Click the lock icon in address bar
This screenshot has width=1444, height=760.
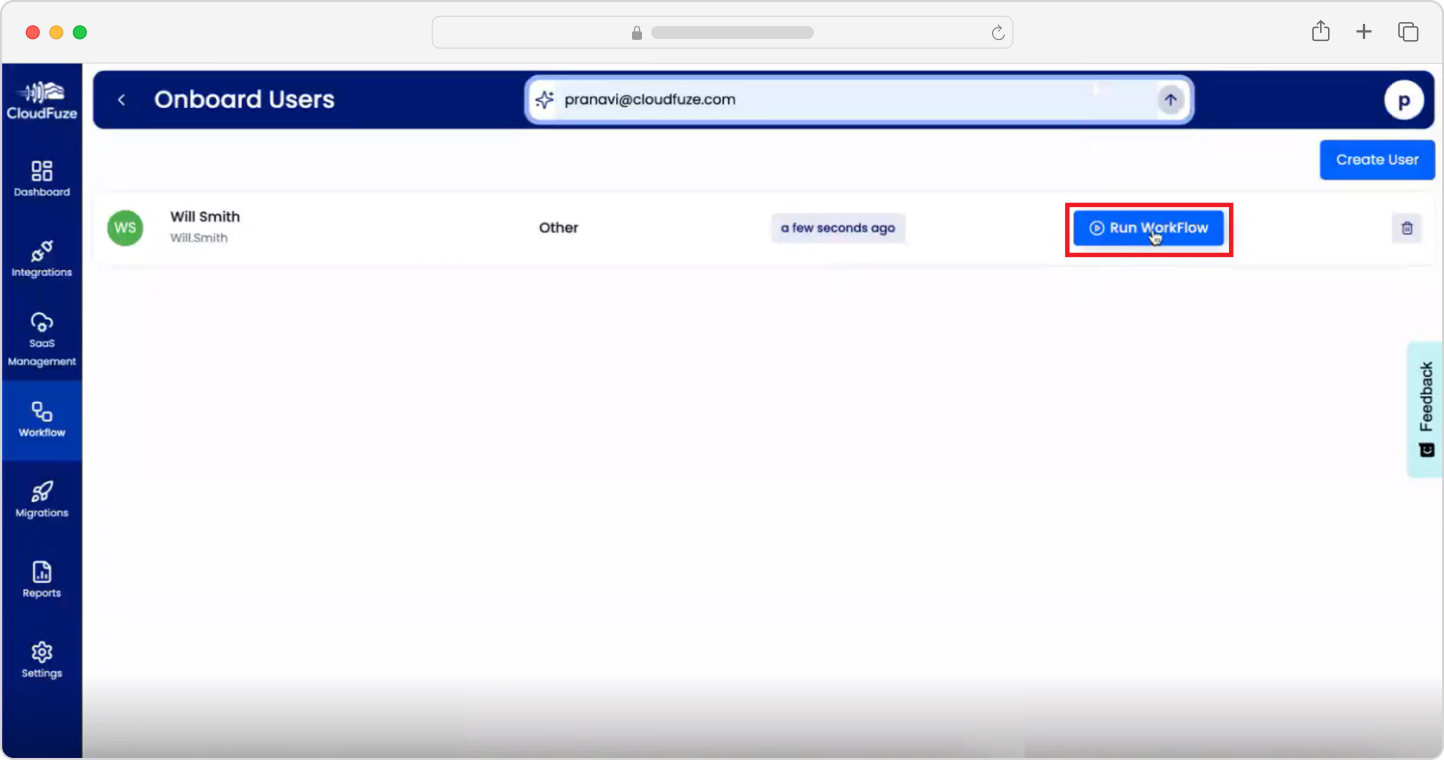click(637, 33)
